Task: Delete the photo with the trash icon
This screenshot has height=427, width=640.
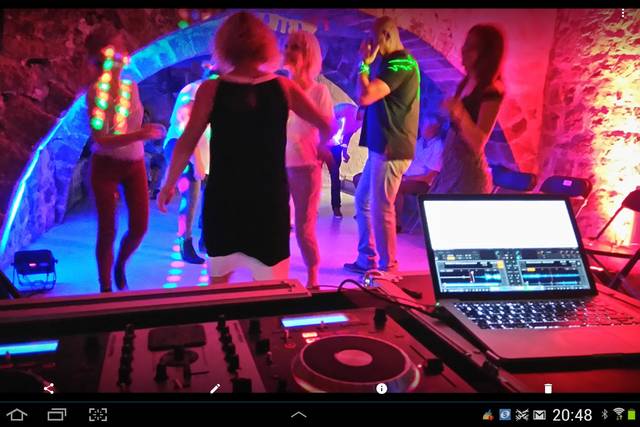Action: [548, 388]
